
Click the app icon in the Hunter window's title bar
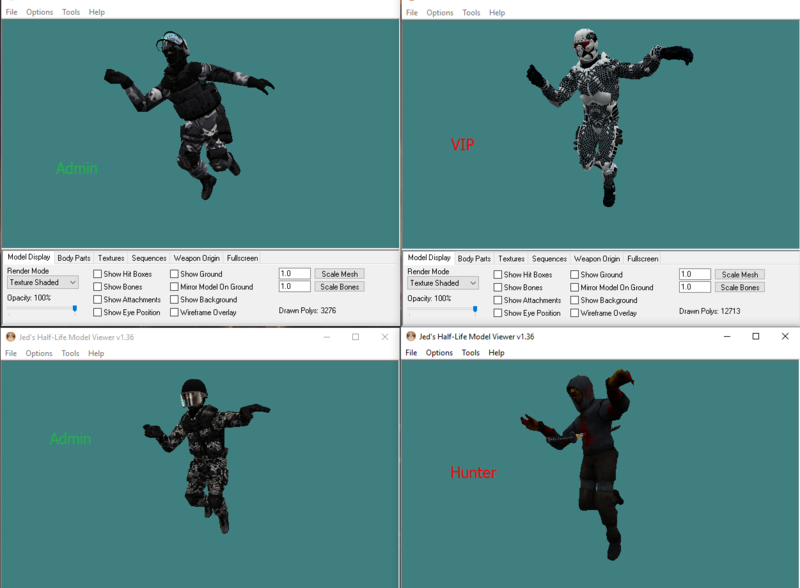coord(411,337)
